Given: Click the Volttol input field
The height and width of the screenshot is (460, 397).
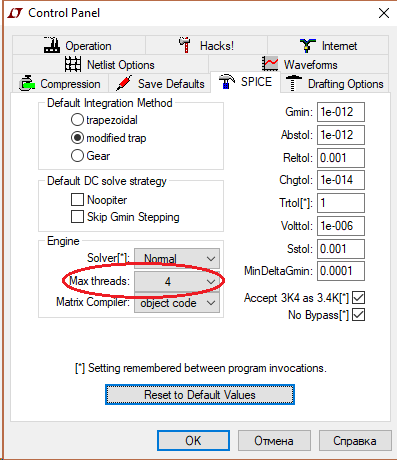Looking at the screenshot, I should [341, 226].
